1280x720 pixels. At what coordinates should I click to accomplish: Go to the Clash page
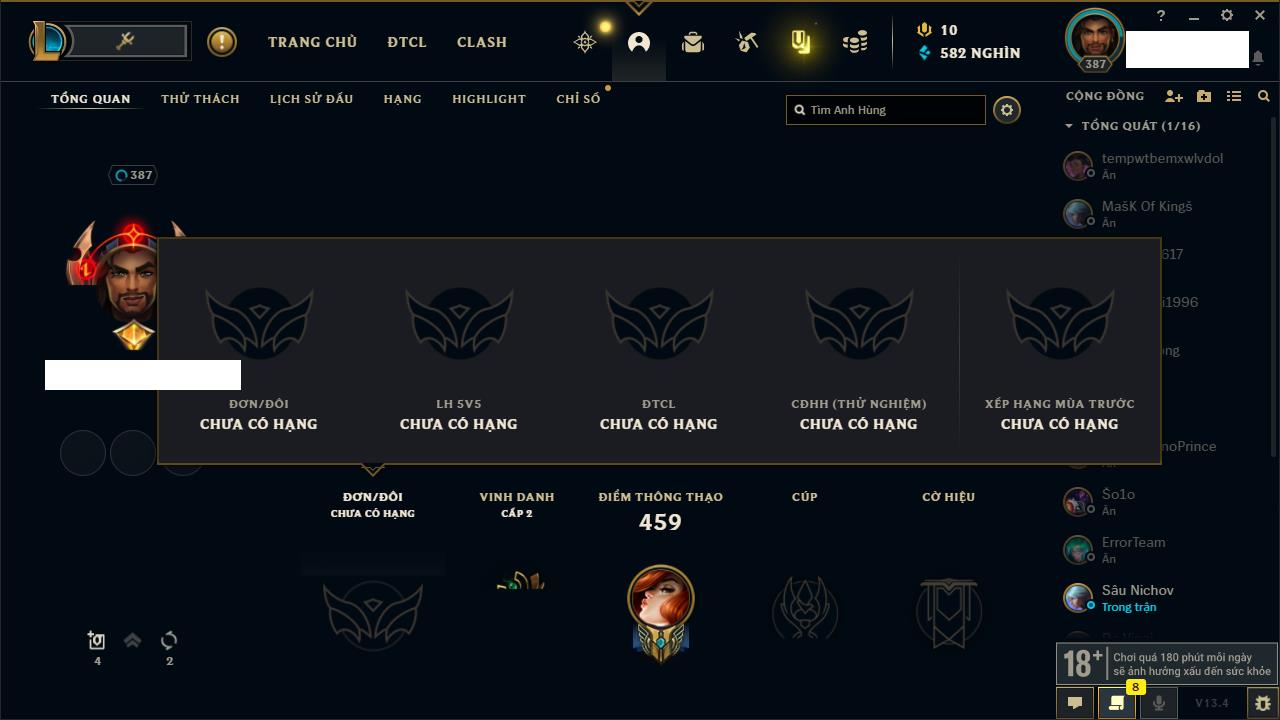[x=482, y=42]
